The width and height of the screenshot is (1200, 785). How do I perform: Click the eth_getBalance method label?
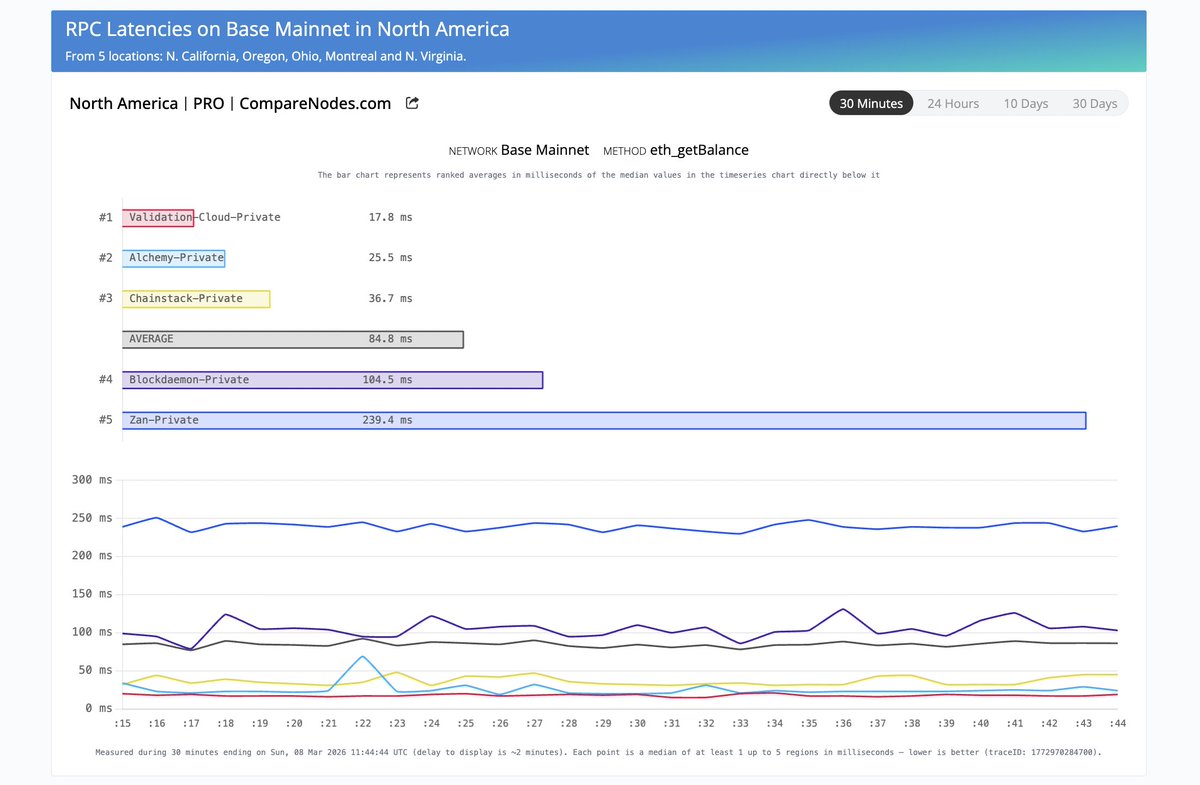click(x=699, y=150)
